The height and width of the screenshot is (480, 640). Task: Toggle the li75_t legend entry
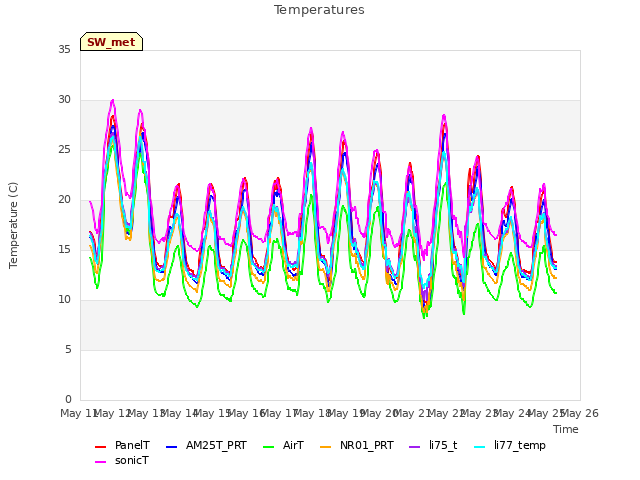[x=433, y=445]
